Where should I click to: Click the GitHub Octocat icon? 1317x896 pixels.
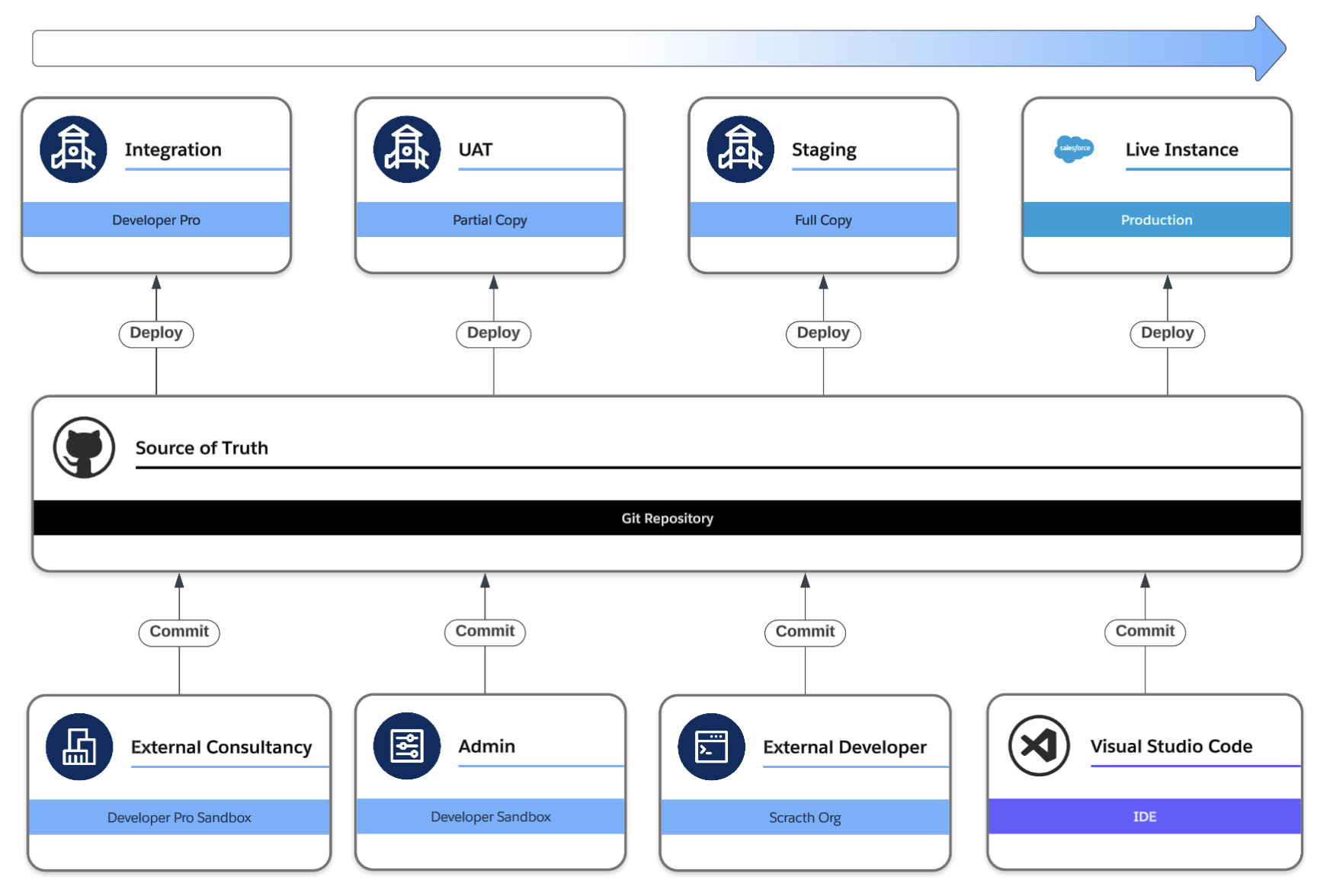[x=84, y=447]
